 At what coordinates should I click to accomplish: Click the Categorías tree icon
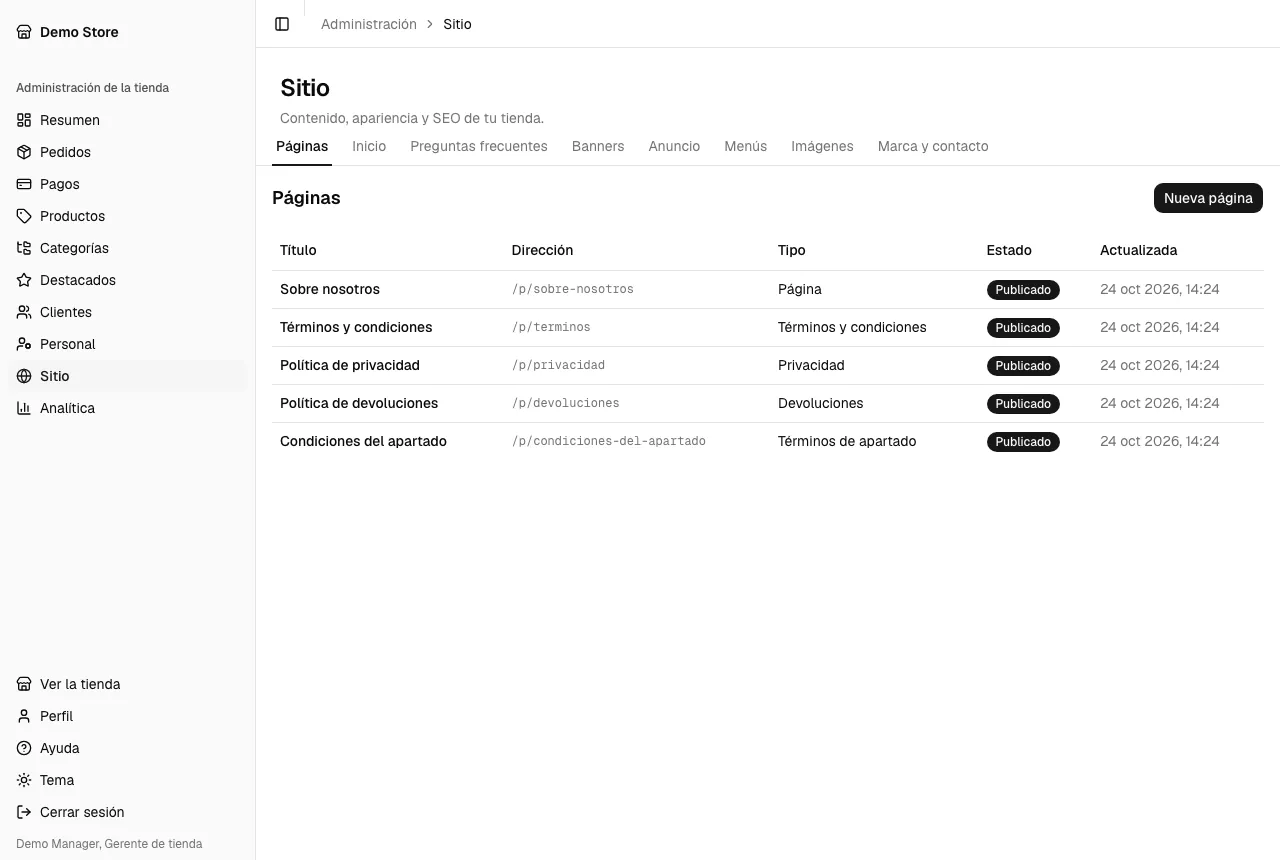(24, 248)
